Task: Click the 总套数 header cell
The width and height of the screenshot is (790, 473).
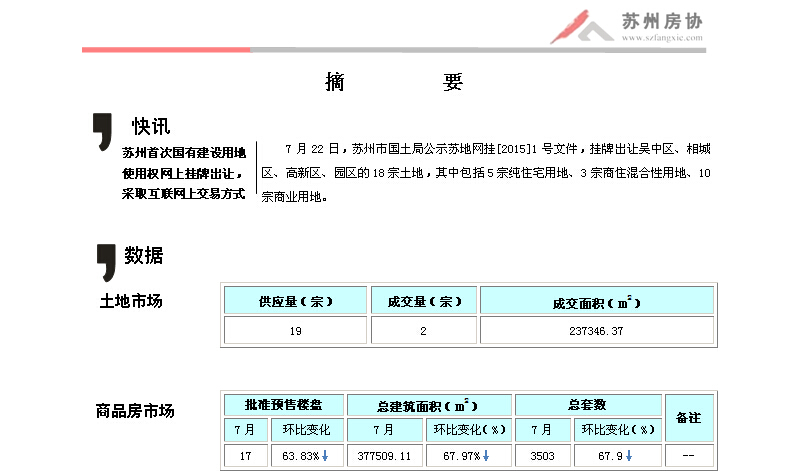Action: [x=588, y=405]
